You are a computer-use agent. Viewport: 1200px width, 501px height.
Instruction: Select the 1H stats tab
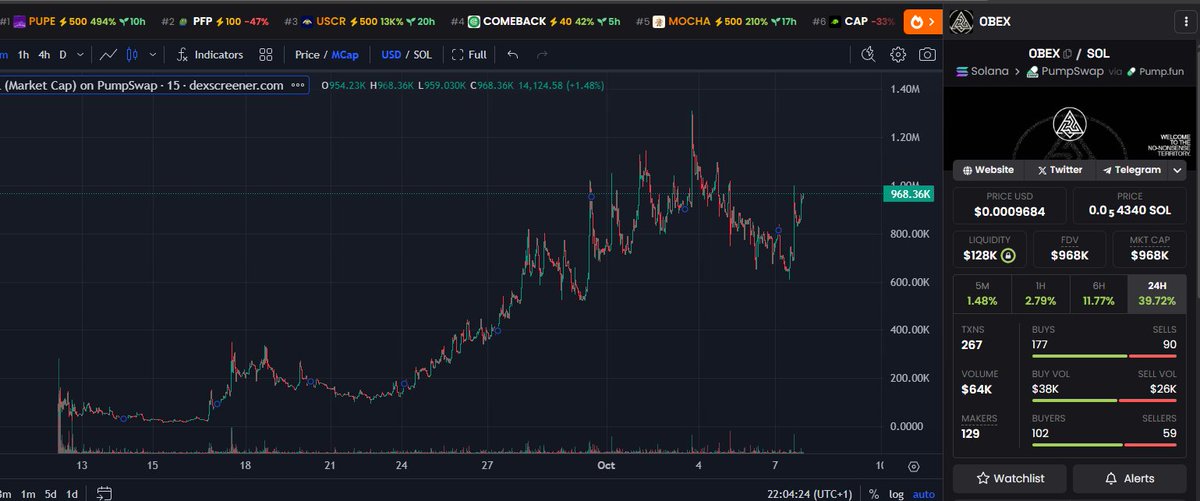point(1040,294)
